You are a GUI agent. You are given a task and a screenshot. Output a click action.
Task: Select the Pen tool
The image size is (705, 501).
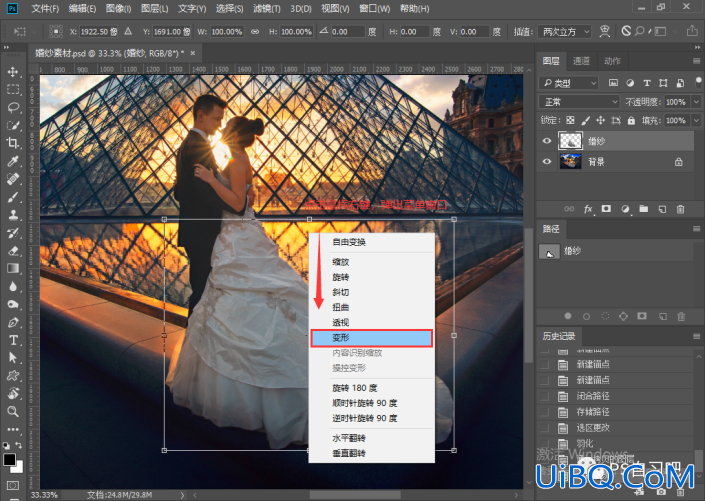tap(13, 322)
